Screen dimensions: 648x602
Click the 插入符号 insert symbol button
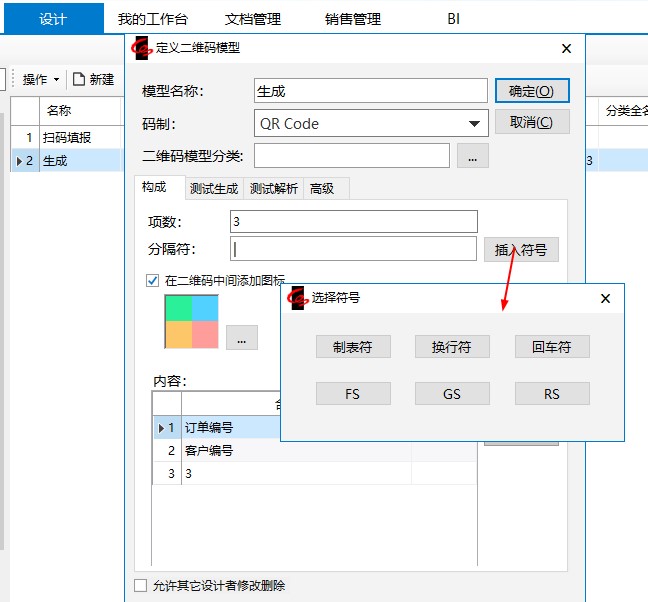point(521,250)
